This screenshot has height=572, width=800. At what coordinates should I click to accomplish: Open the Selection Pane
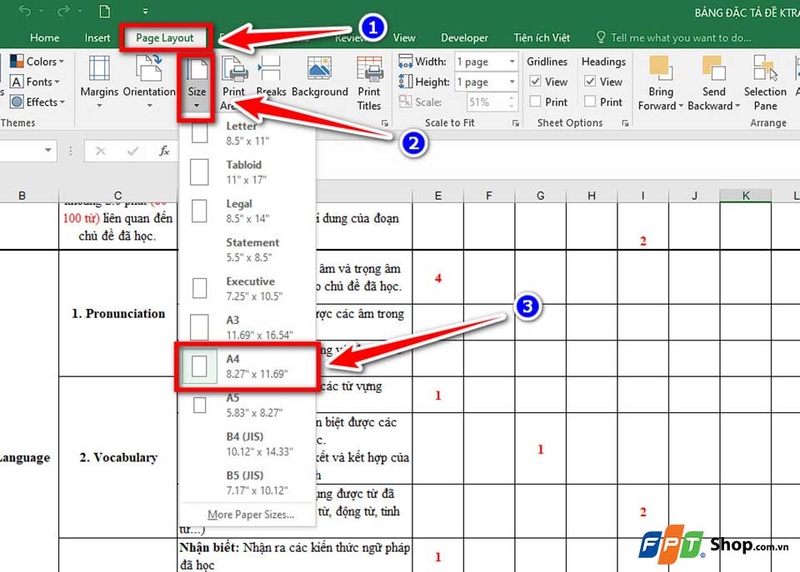tap(765, 83)
